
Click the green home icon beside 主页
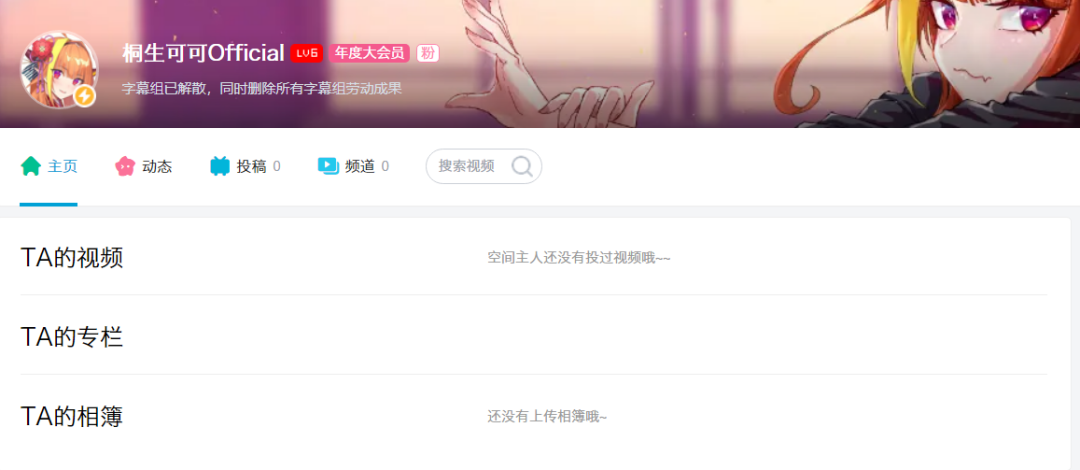(31, 166)
